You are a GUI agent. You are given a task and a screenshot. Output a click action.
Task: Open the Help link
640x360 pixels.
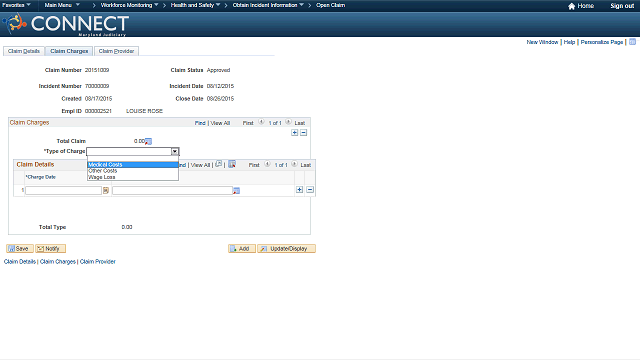[x=569, y=42]
